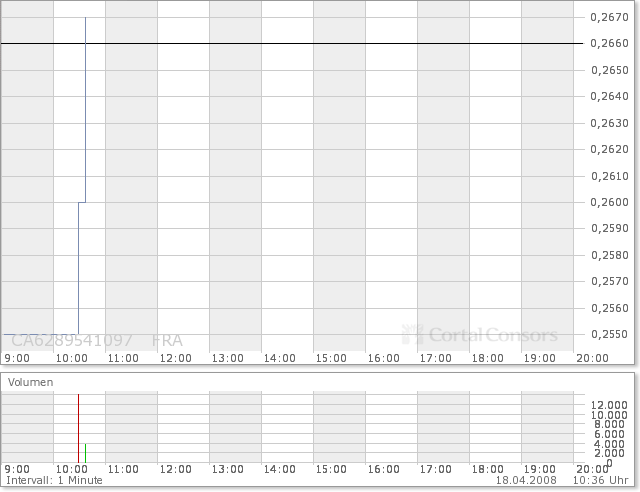Click the 0,2550 price axis label
This screenshot has height=492, width=640.
606,334
